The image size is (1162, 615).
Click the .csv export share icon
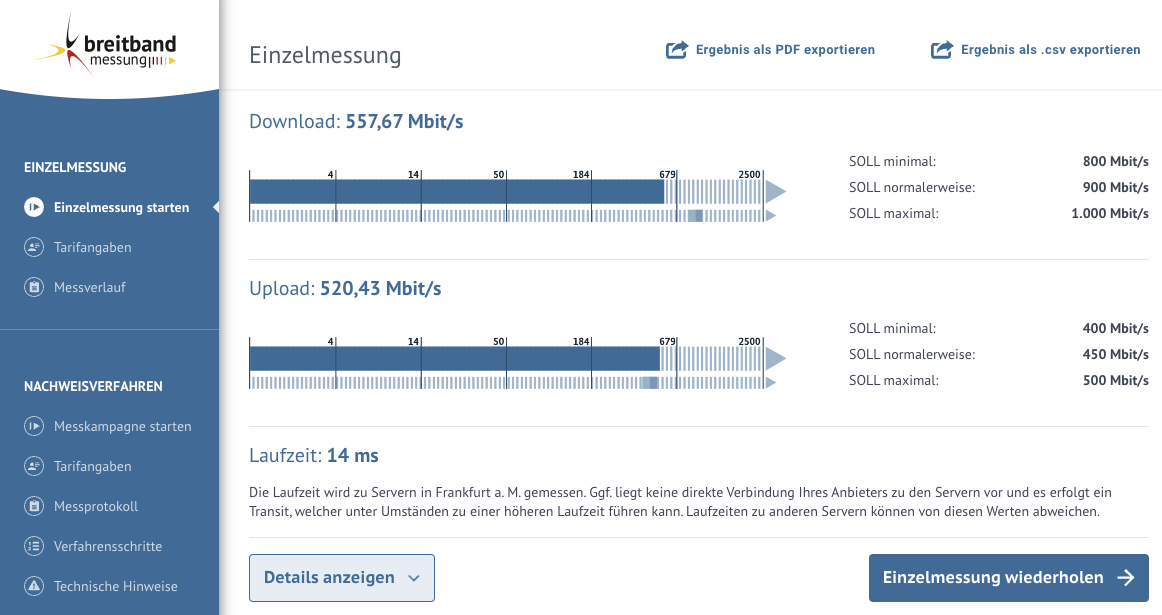(940, 48)
